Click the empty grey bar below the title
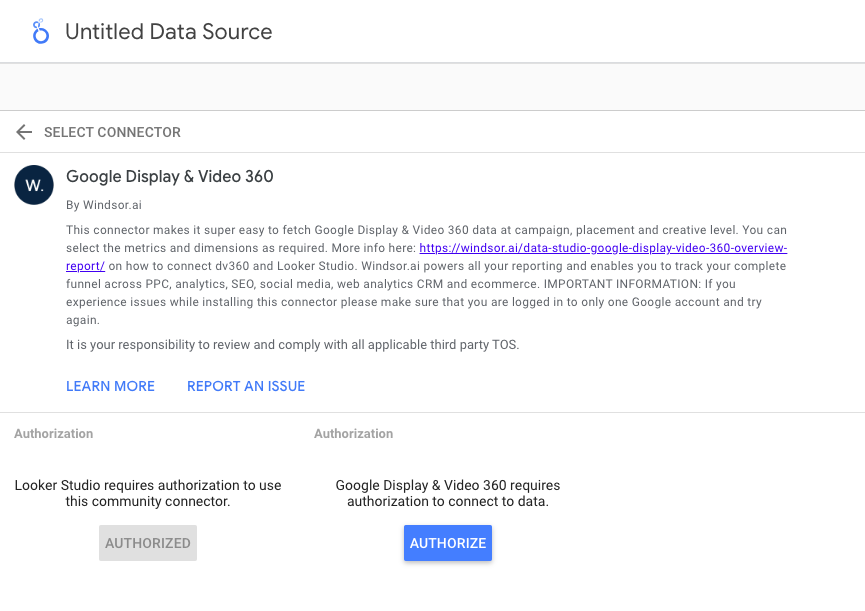 point(432,87)
